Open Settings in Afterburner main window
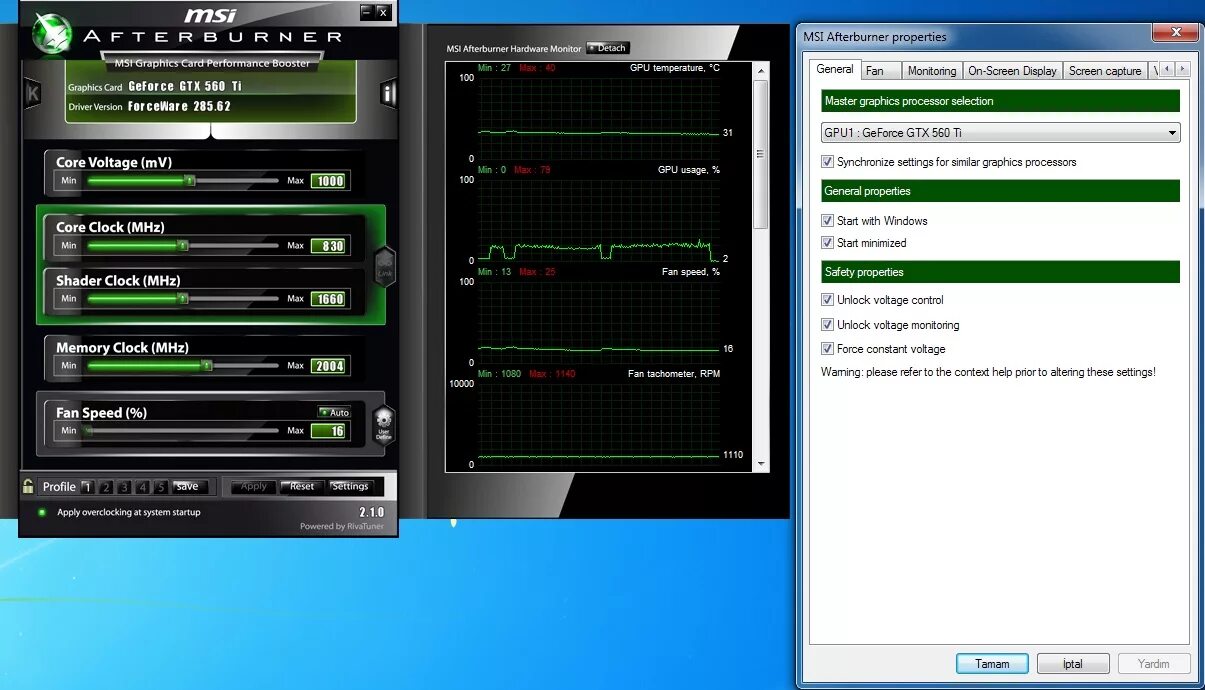1205x690 pixels. pyautogui.click(x=350, y=487)
